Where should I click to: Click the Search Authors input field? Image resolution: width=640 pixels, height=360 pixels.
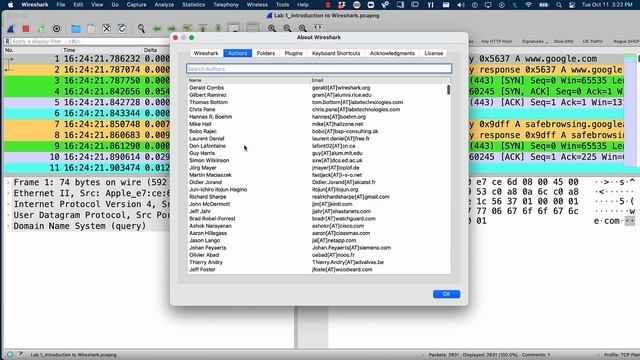(319, 69)
